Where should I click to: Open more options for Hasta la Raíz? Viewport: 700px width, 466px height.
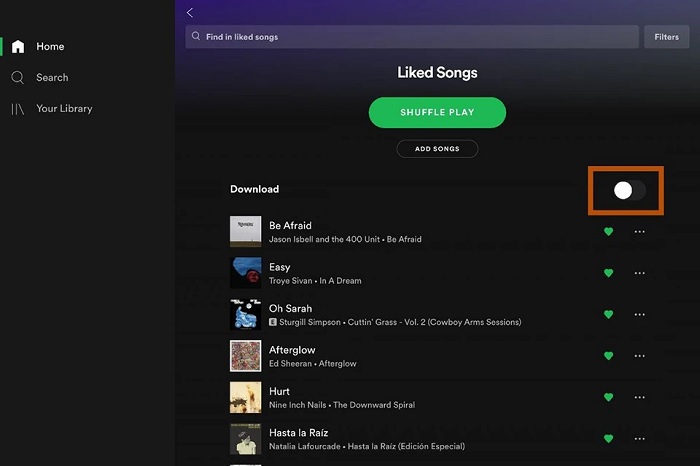point(639,438)
